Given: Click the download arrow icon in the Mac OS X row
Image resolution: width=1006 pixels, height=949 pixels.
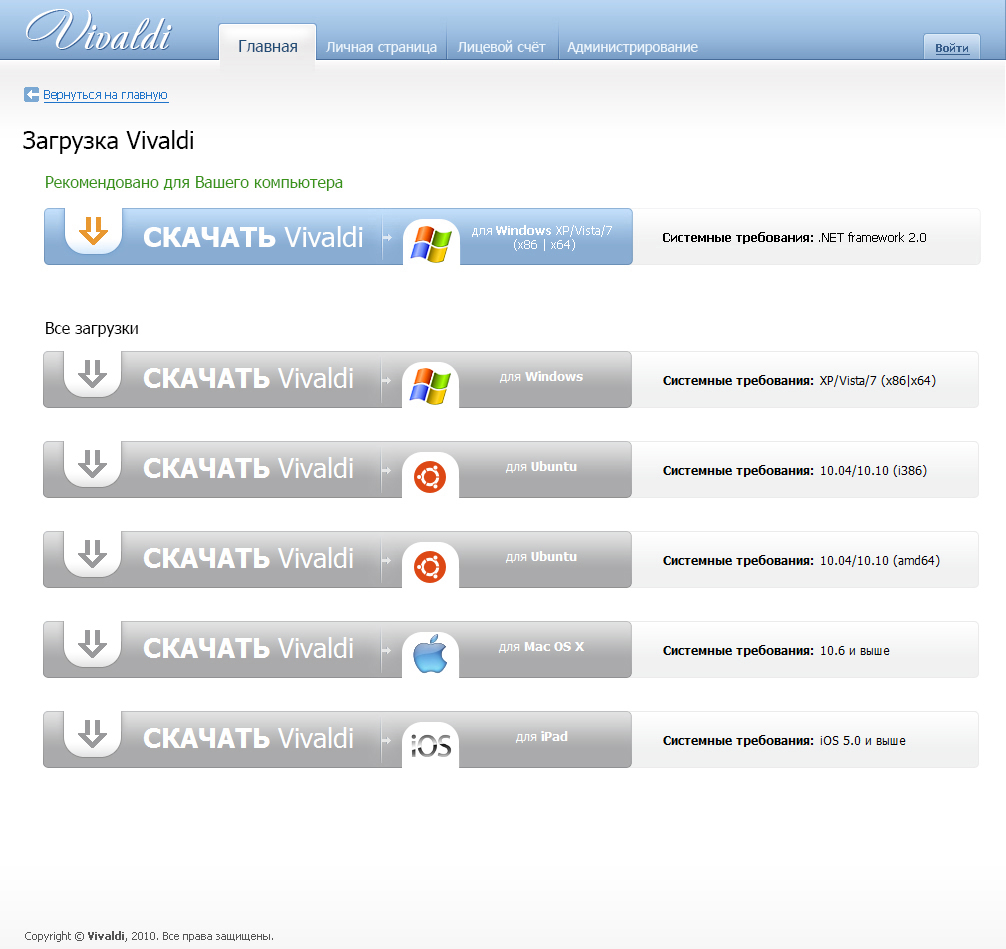Looking at the screenshot, I should pos(92,643).
